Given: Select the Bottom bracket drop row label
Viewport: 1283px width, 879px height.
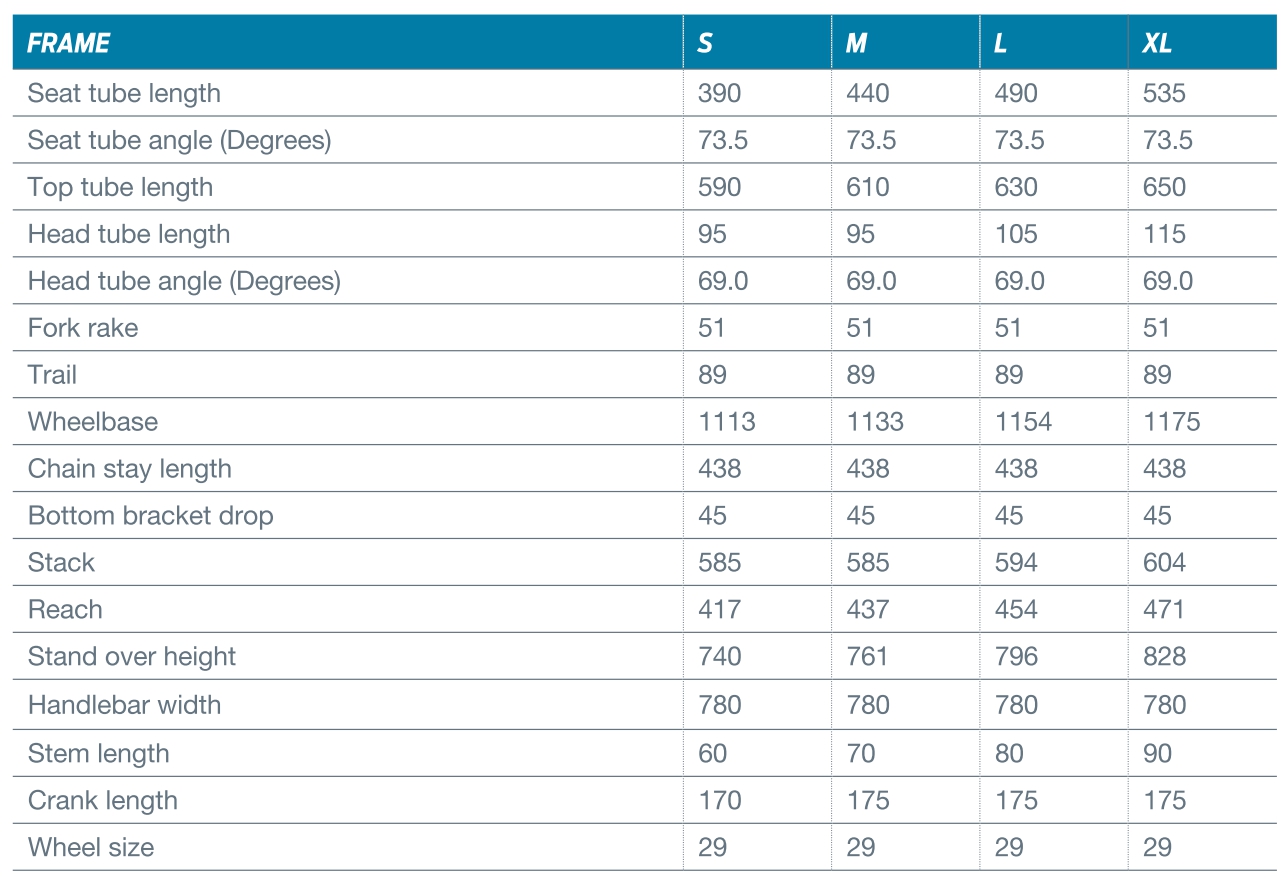Looking at the screenshot, I should pyautogui.click(x=150, y=516).
